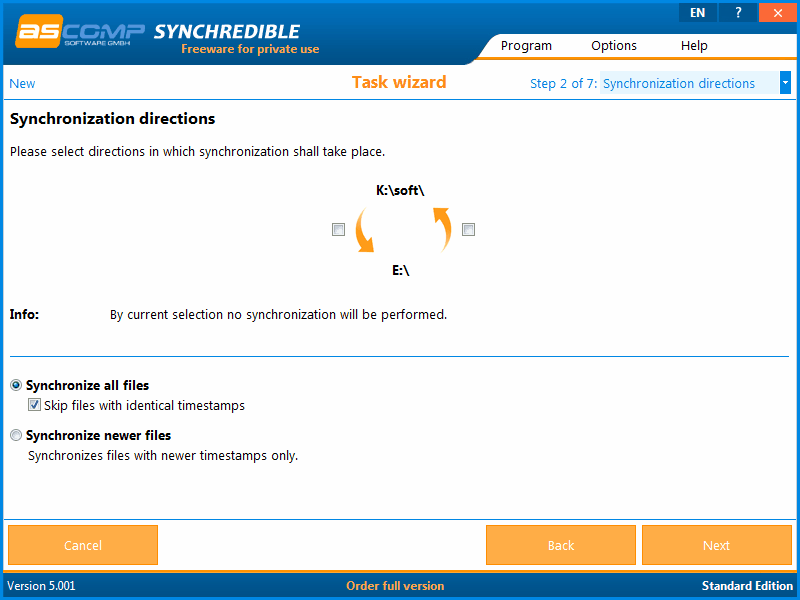This screenshot has width=800, height=600.
Task: Close the Synchredible window
Action: click(778, 13)
